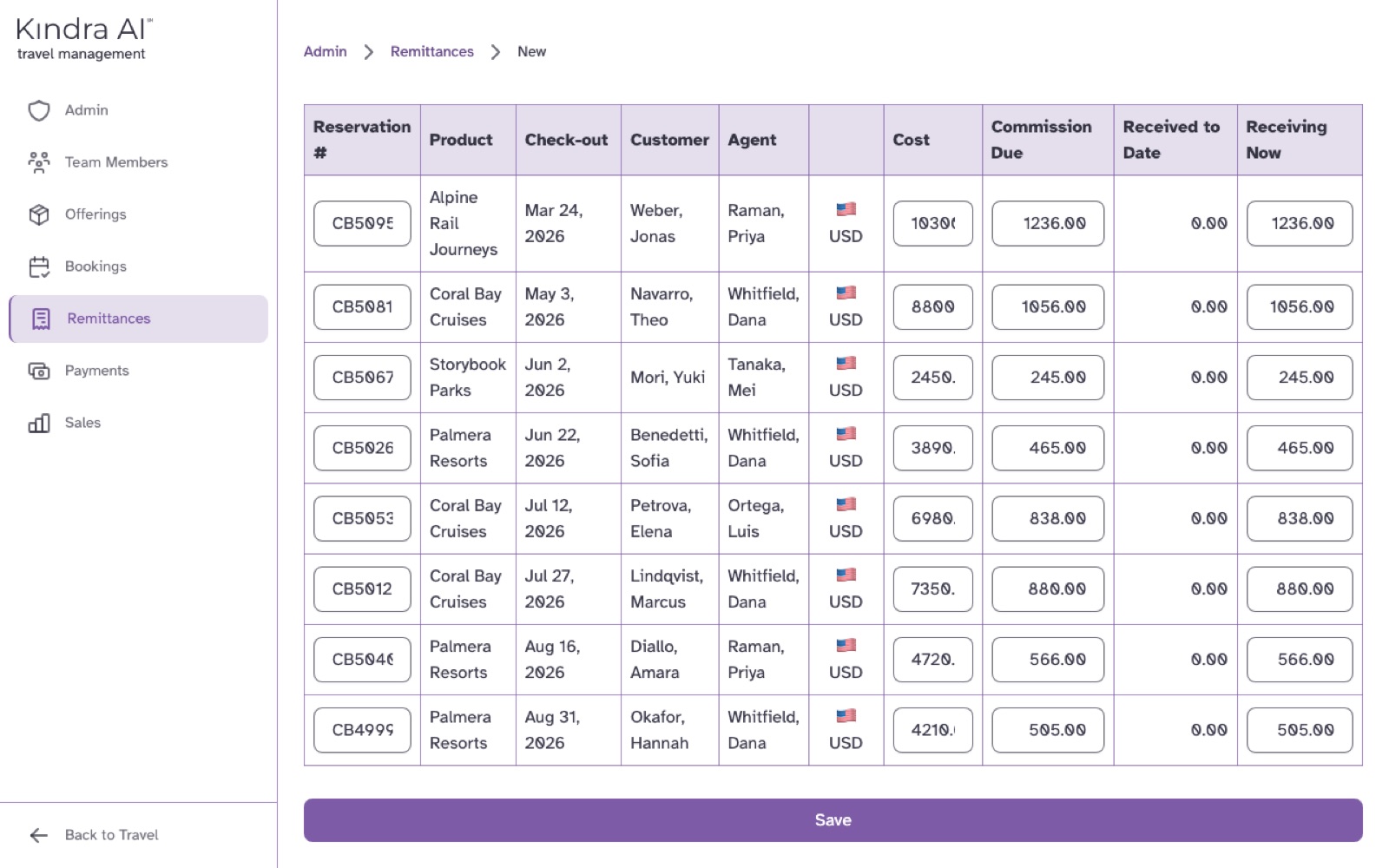This screenshot has height=868, width=1389.
Task: Edit Commission Due field 1236.00
Action: [1048, 224]
